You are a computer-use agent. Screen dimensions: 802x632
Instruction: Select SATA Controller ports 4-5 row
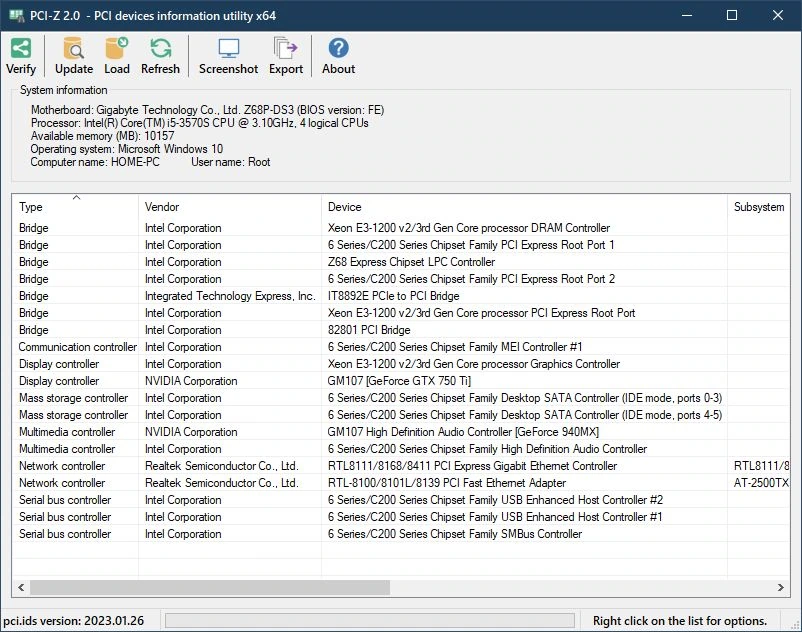401,415
